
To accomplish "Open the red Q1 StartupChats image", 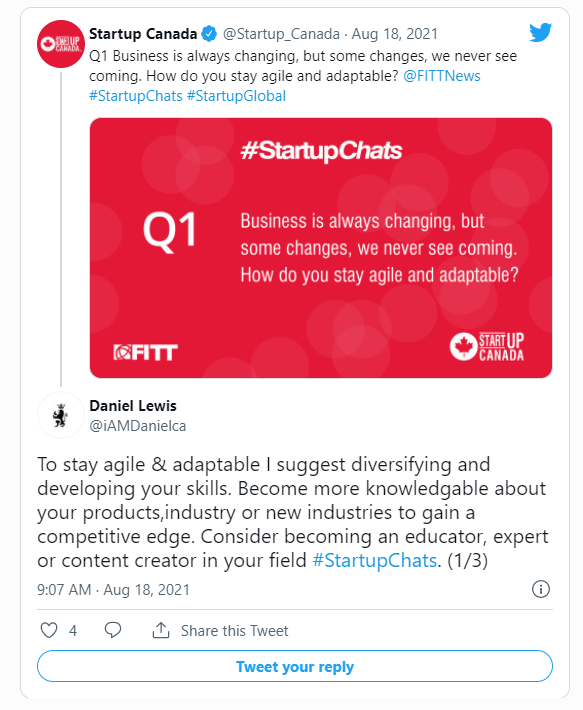I will point(321,248).
